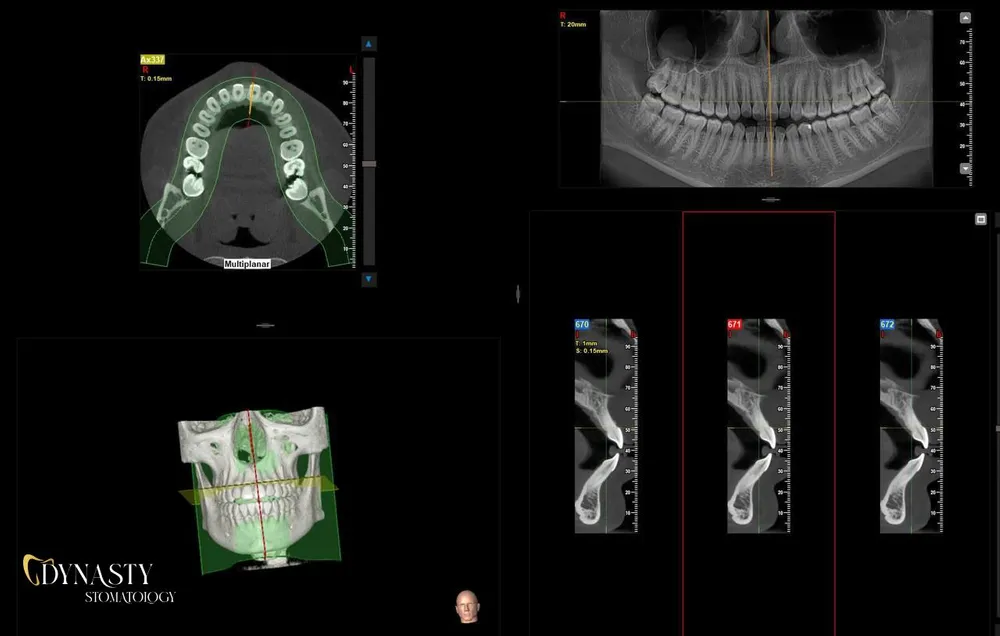Image resolution: width=1000 pixels, height=636 pixels.
Task: Click the down arrow below the axial slice slider
Action: pos(369,280)
